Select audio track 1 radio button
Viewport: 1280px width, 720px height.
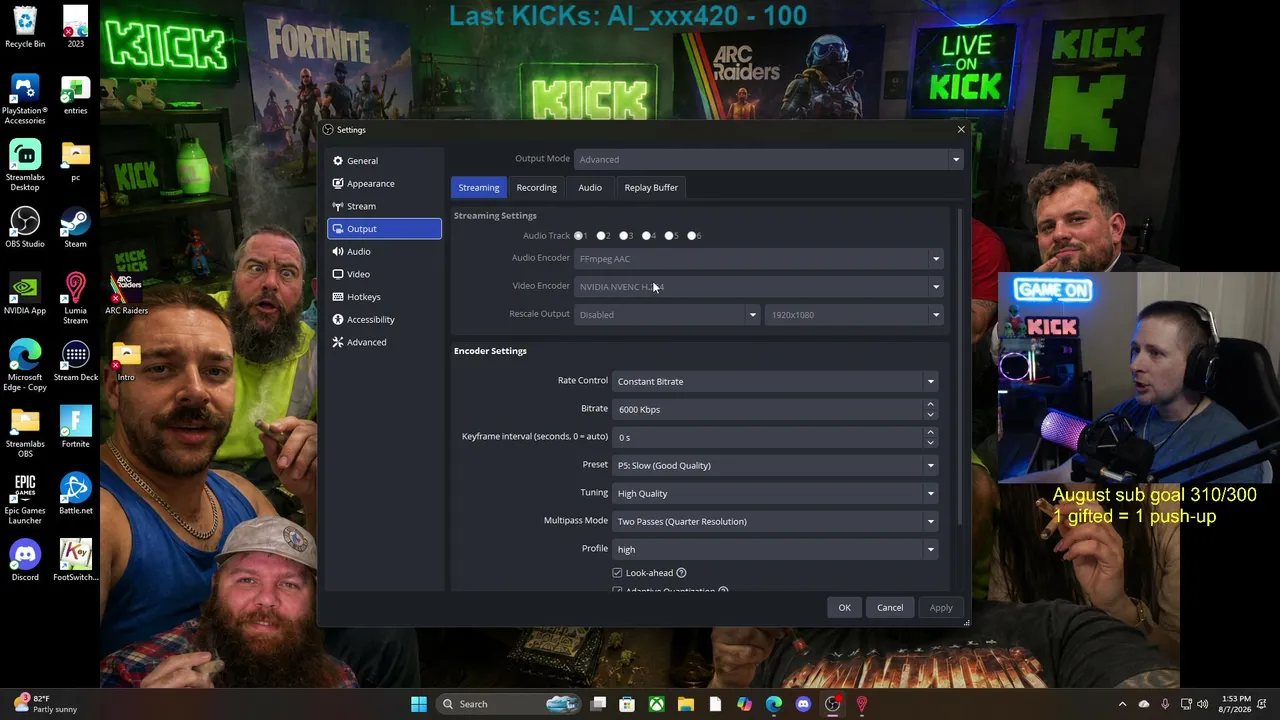pos(579,236)
